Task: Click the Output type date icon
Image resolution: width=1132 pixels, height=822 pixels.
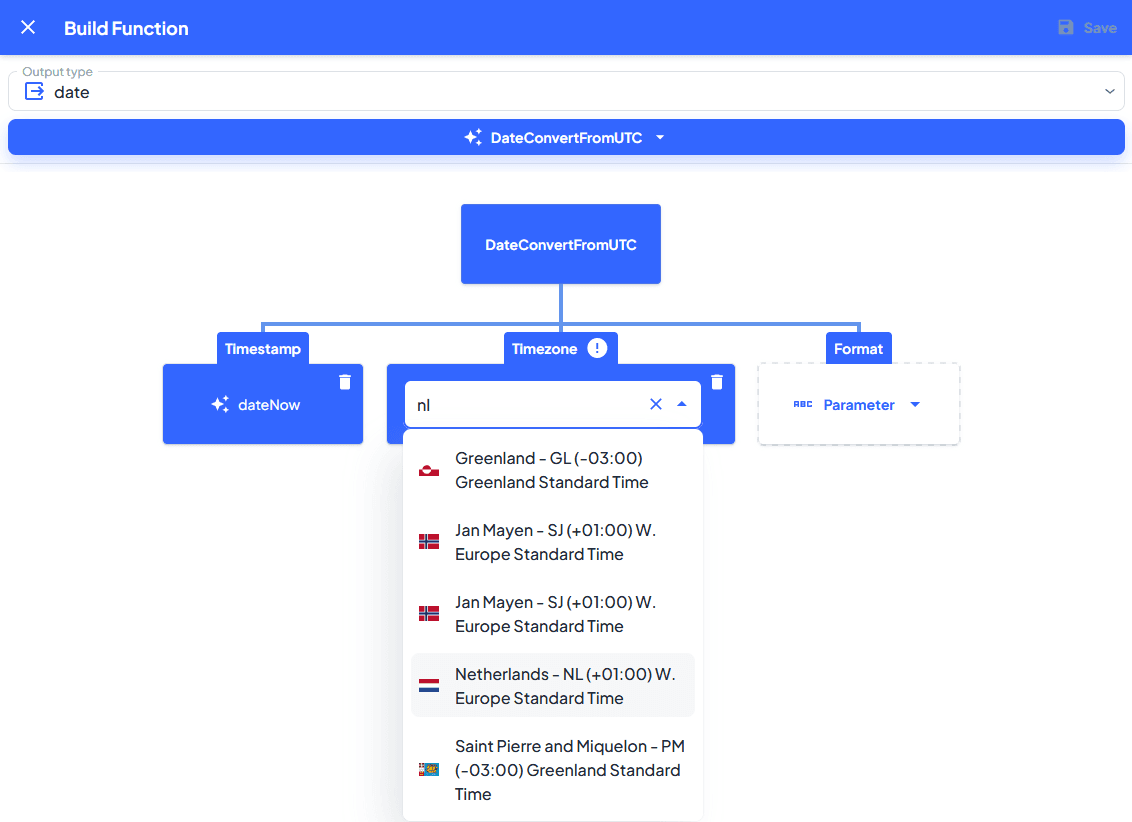Action: pos(34,92)
